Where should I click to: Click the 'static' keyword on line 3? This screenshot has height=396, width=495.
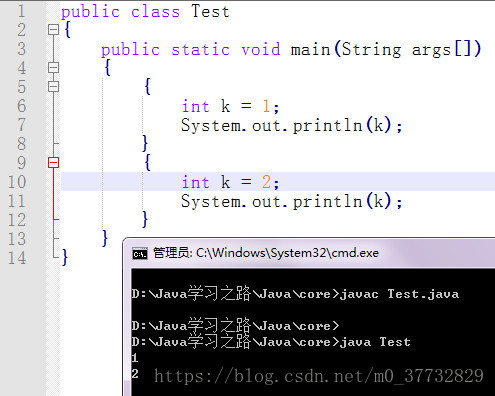tap(201, 50)
